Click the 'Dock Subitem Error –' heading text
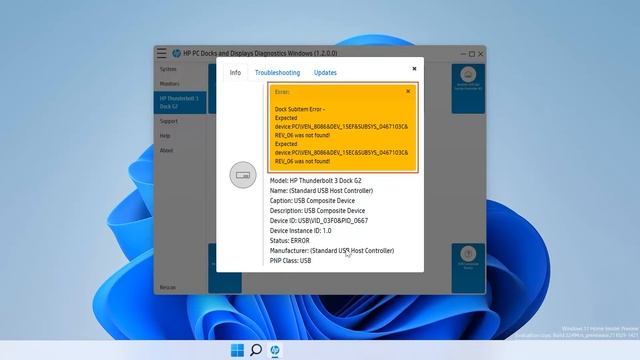The height and width of the screenshot is (360, 640). tap(300, 109)
